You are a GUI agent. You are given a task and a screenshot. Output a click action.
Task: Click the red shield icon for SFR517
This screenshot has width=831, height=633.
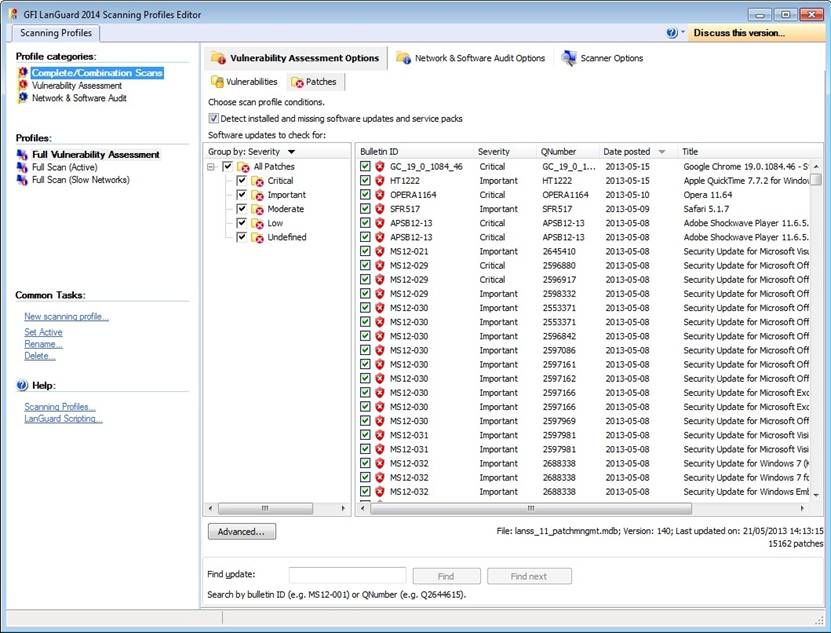379,209
